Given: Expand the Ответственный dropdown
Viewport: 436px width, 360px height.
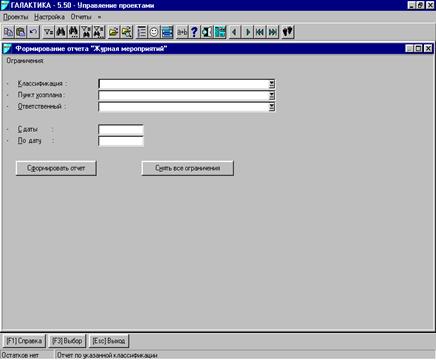Looking at the screenshot, I should click(x=272, y=107).
